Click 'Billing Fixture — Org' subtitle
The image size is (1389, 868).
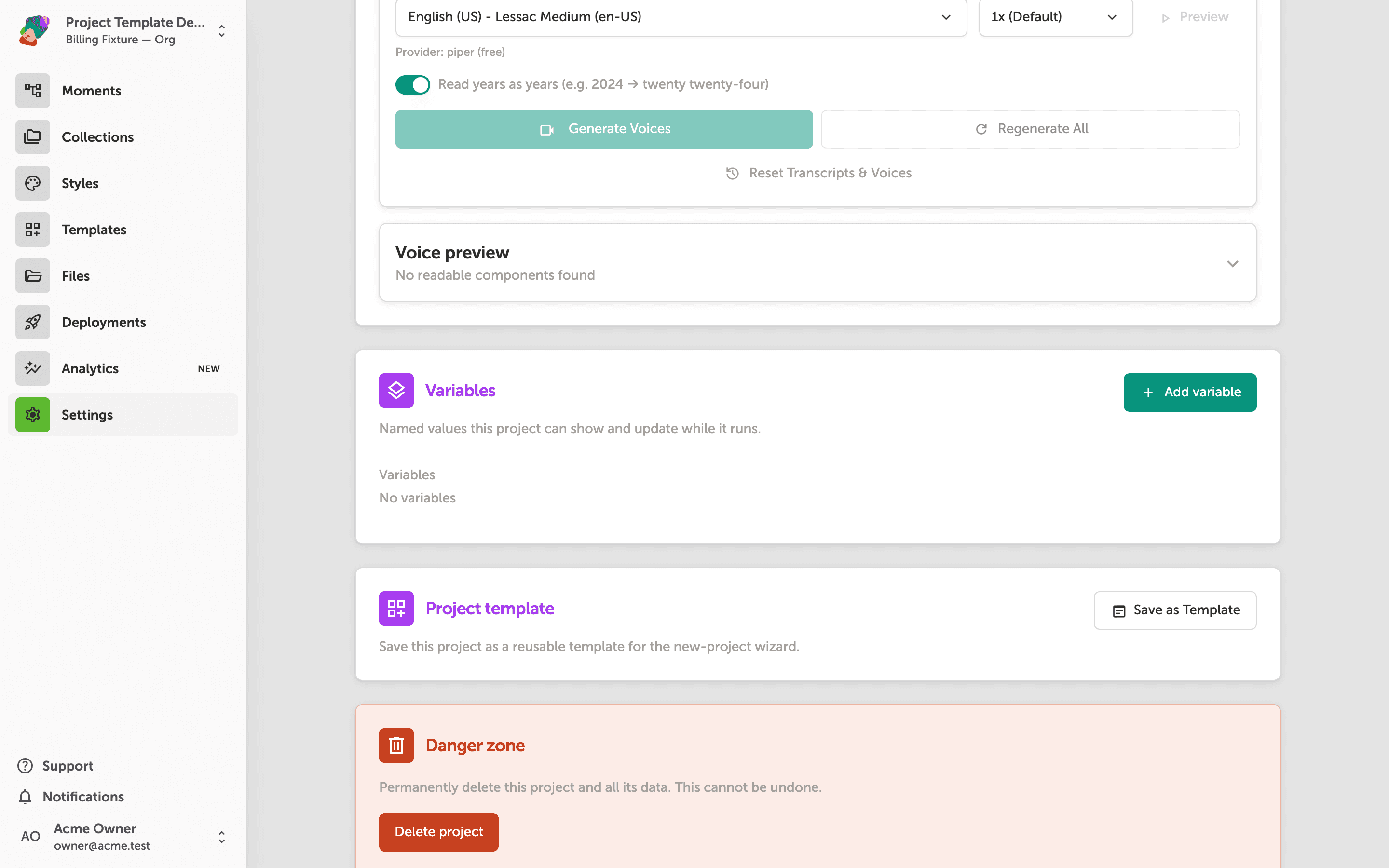121,40
